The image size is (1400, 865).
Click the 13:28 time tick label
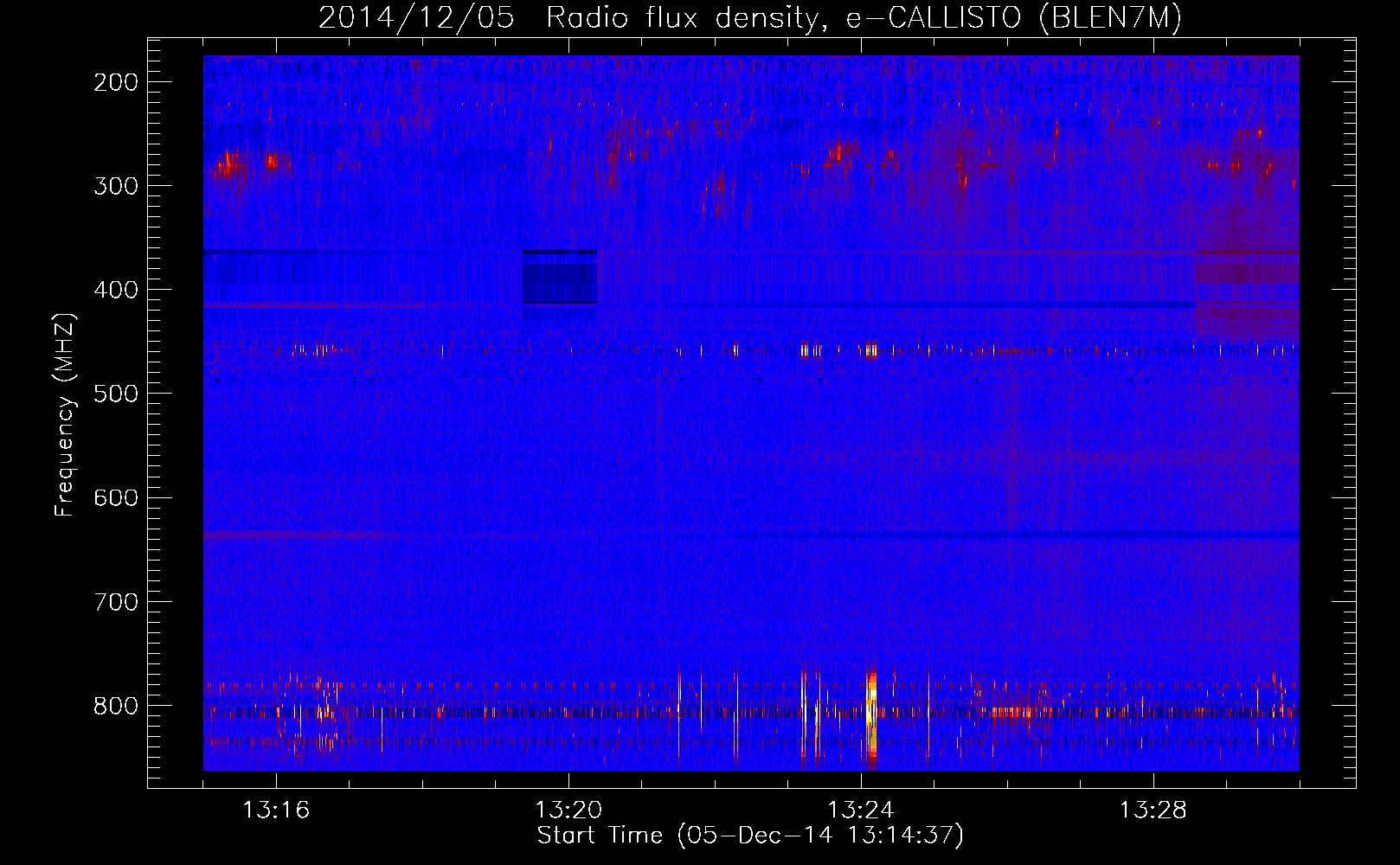point(1153,811)
